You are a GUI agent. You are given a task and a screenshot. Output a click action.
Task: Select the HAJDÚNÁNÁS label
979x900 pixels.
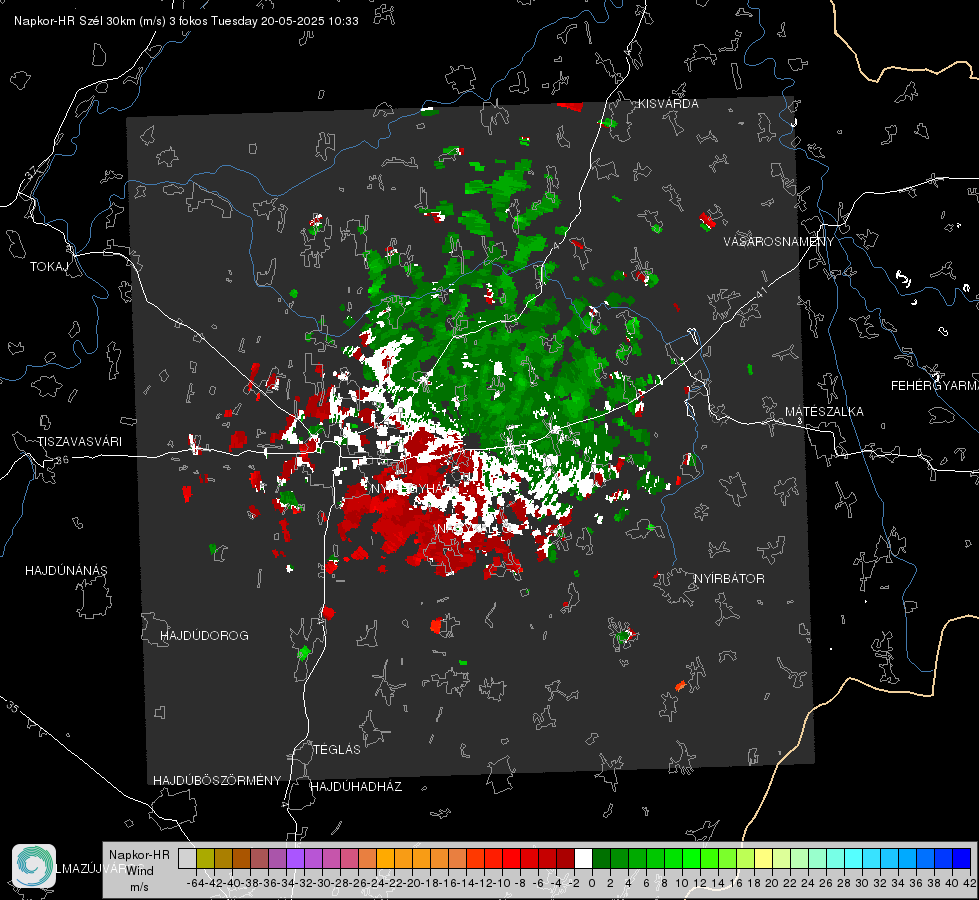tap(66, 570)
